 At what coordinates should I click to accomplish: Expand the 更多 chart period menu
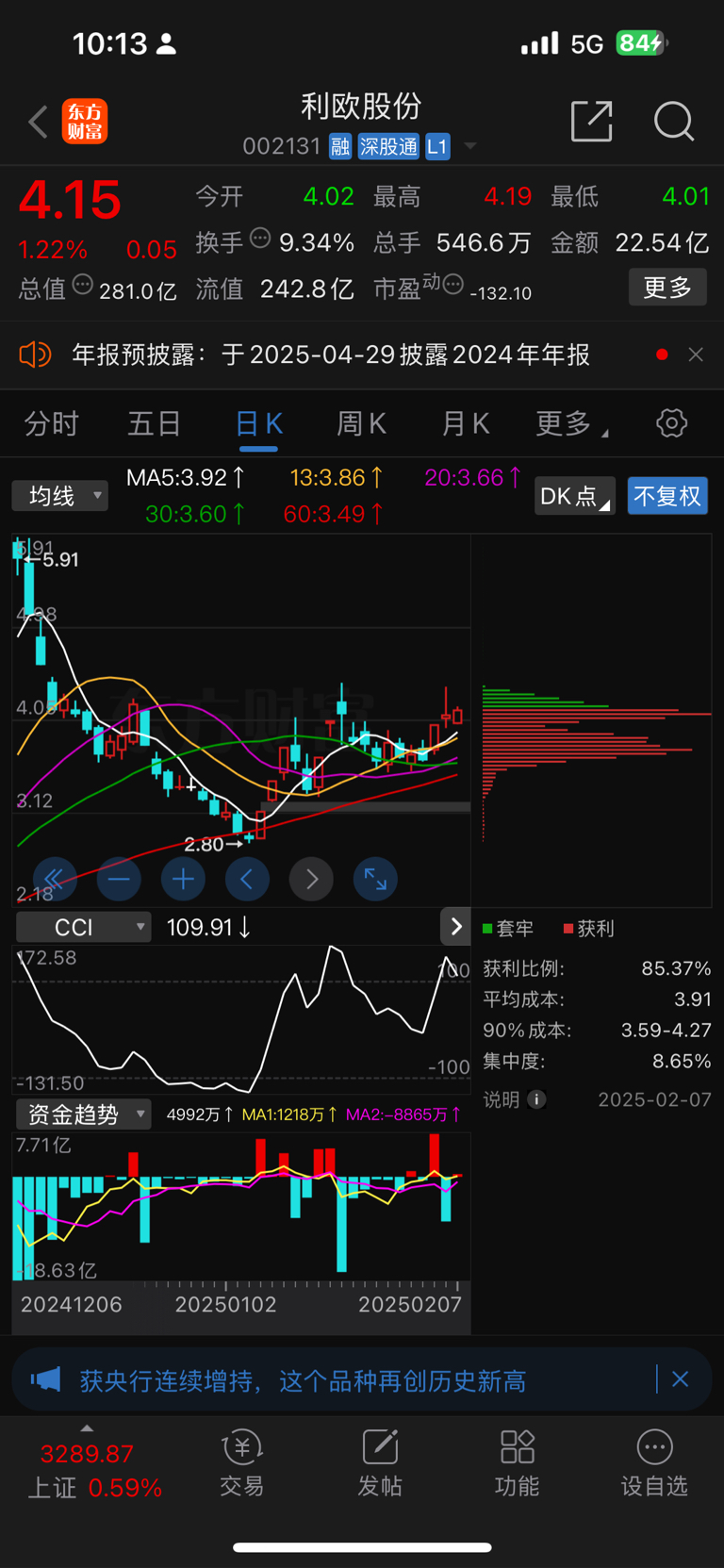click(x=571, y=424)
